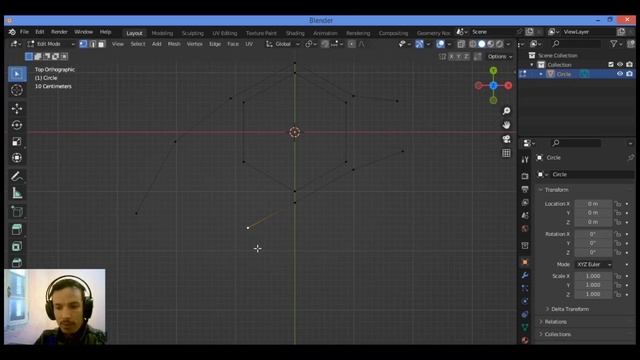Select the Bevel tool
This screenshot has height=360, width=640.
click(17, 262)
